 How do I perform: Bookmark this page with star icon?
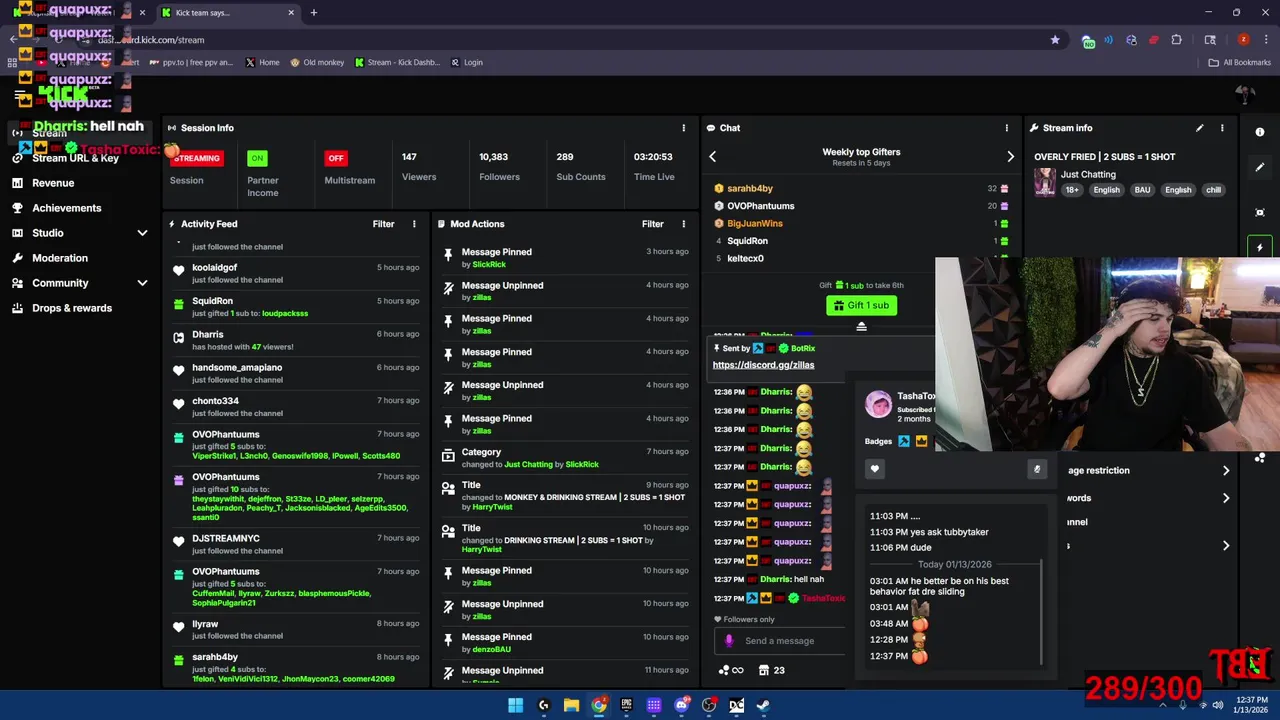click(1055, 40)
